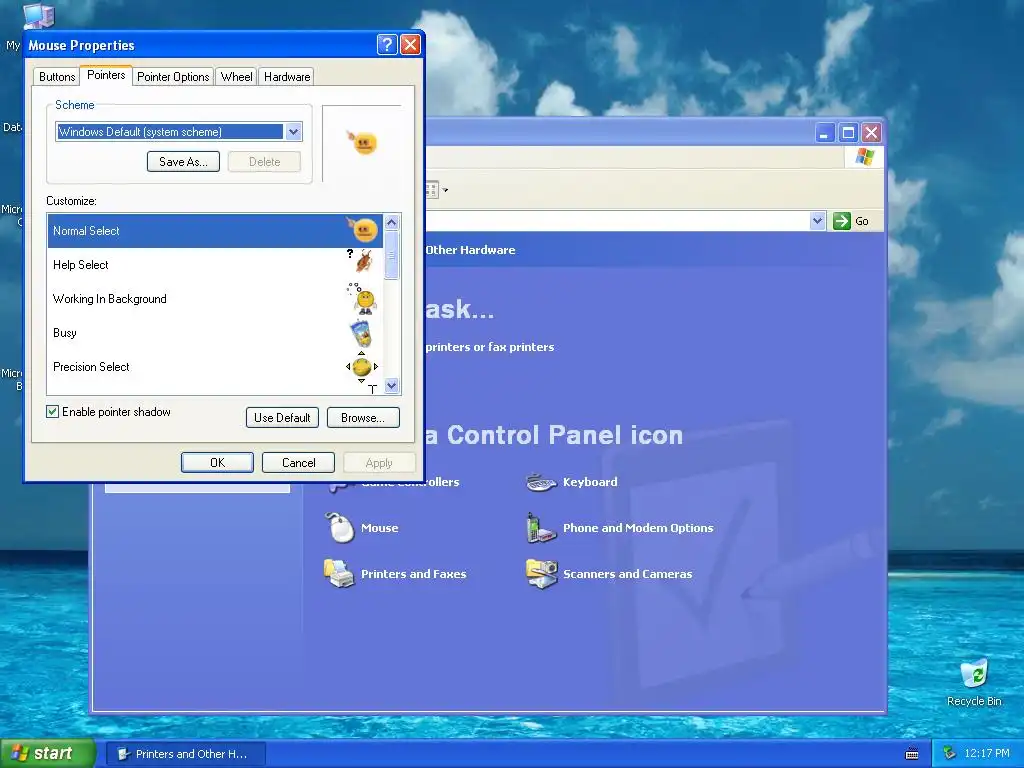Screen dimensions: 1024x768
Task: Switch to the Buttons tab
Action: pyautogui.click(x=57, y=77)
